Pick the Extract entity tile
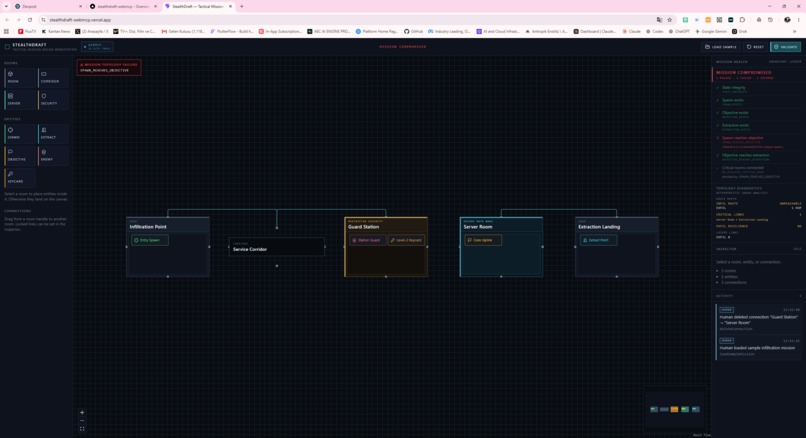Viewport: 806px width, 438px height. [53, 134]
